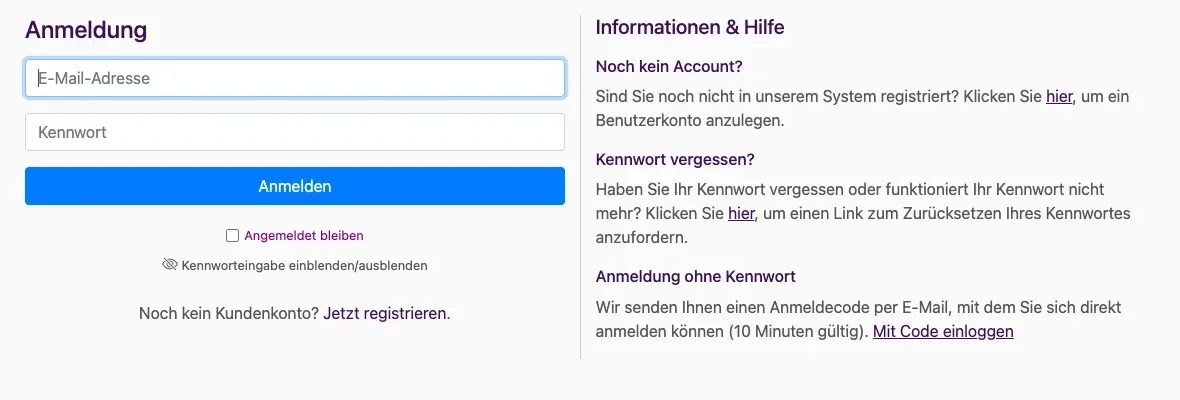The width and height of the screenshot is (1180, 400).
Task: Open the Mit Code einloggen link
Action: (943, 331)
